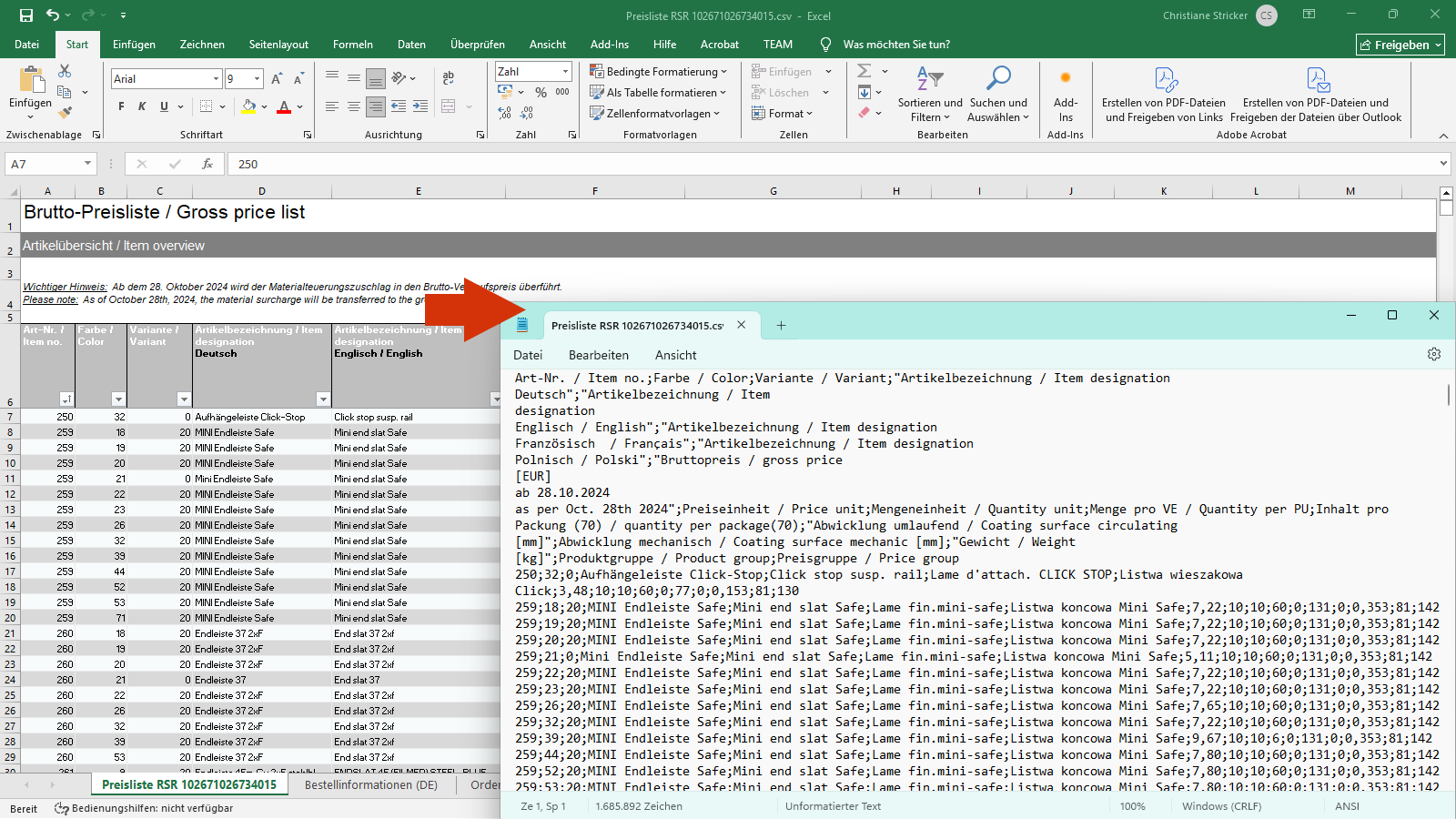Image resolution: width=1456 pixels, height=819 pixels.
Task: Apply the yellow fill color bucket
Action: click(x=248, y=106)
